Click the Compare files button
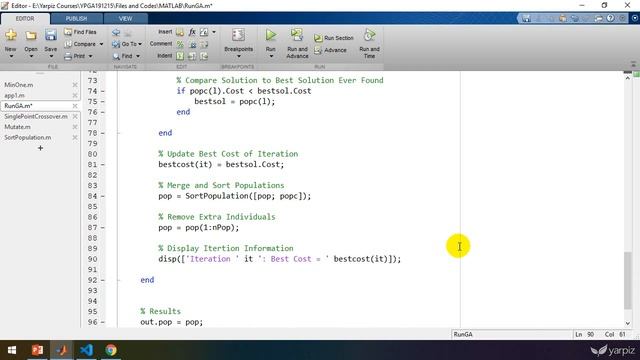Viewport: 640px width, 360px height. (x=80, y=44)
